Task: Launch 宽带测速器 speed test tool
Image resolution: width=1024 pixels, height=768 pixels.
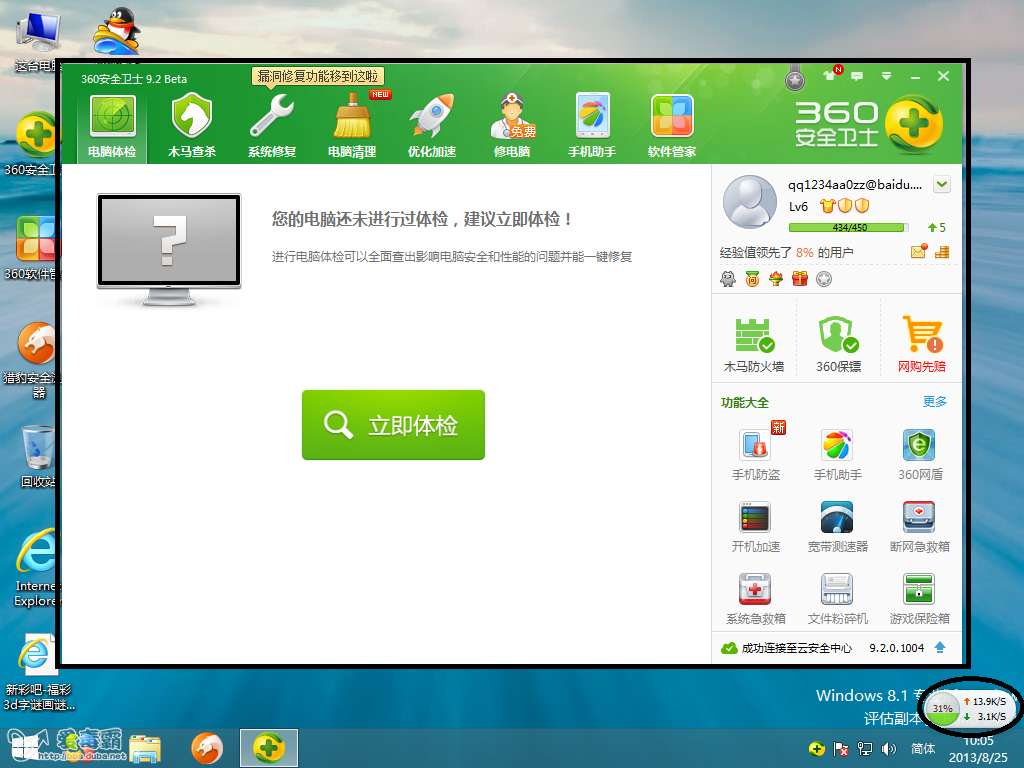Action: click(x=837, y=528)
